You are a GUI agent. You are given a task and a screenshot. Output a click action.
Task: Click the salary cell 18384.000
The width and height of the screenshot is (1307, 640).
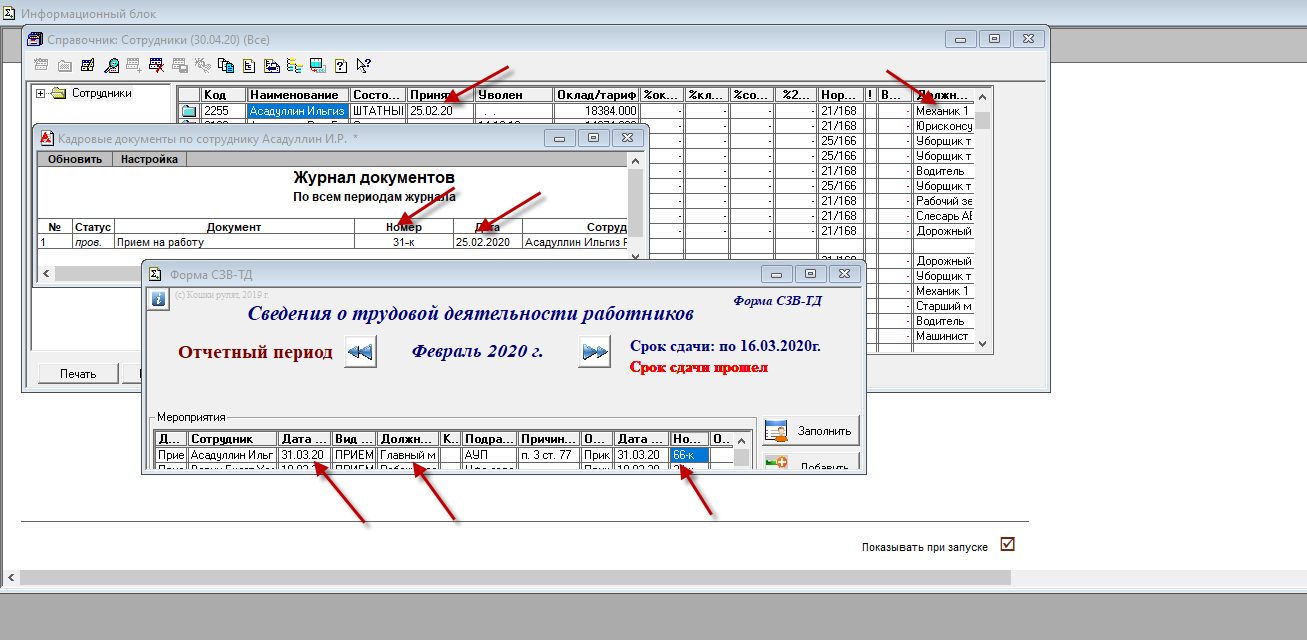pyautogui.click(x=597, y=111)
